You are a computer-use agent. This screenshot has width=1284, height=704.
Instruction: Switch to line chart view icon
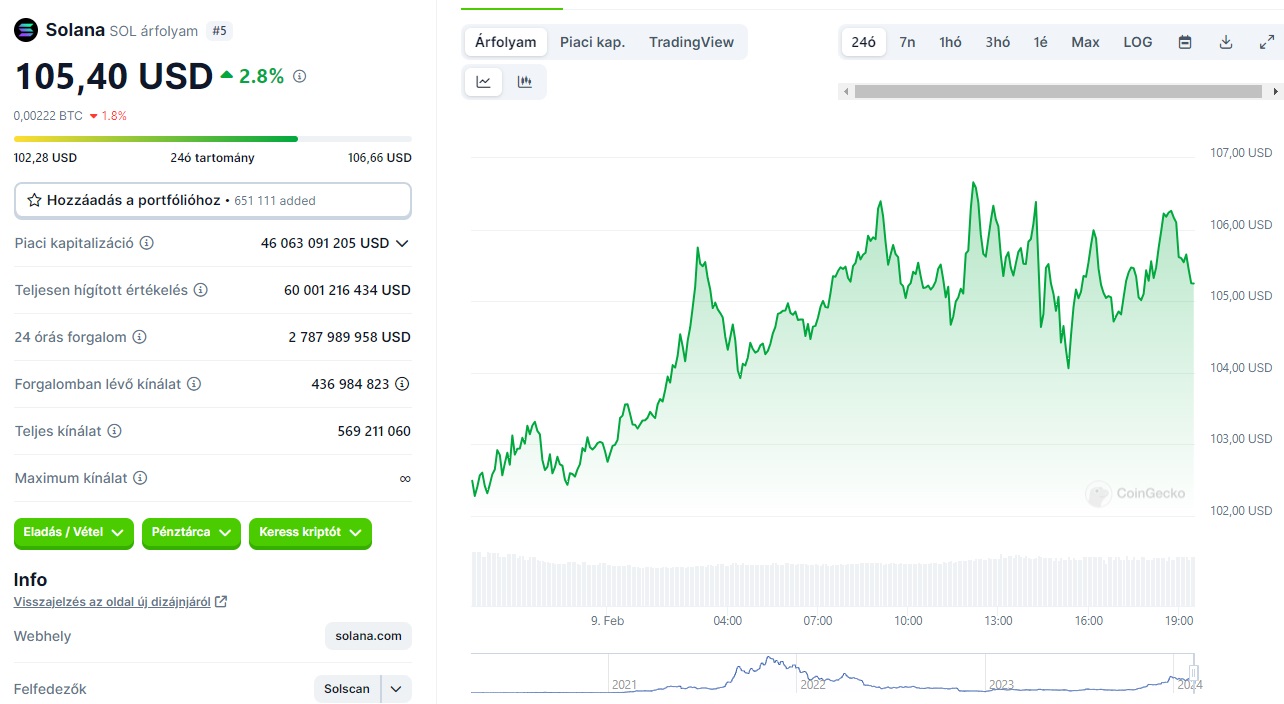point(484,82)
